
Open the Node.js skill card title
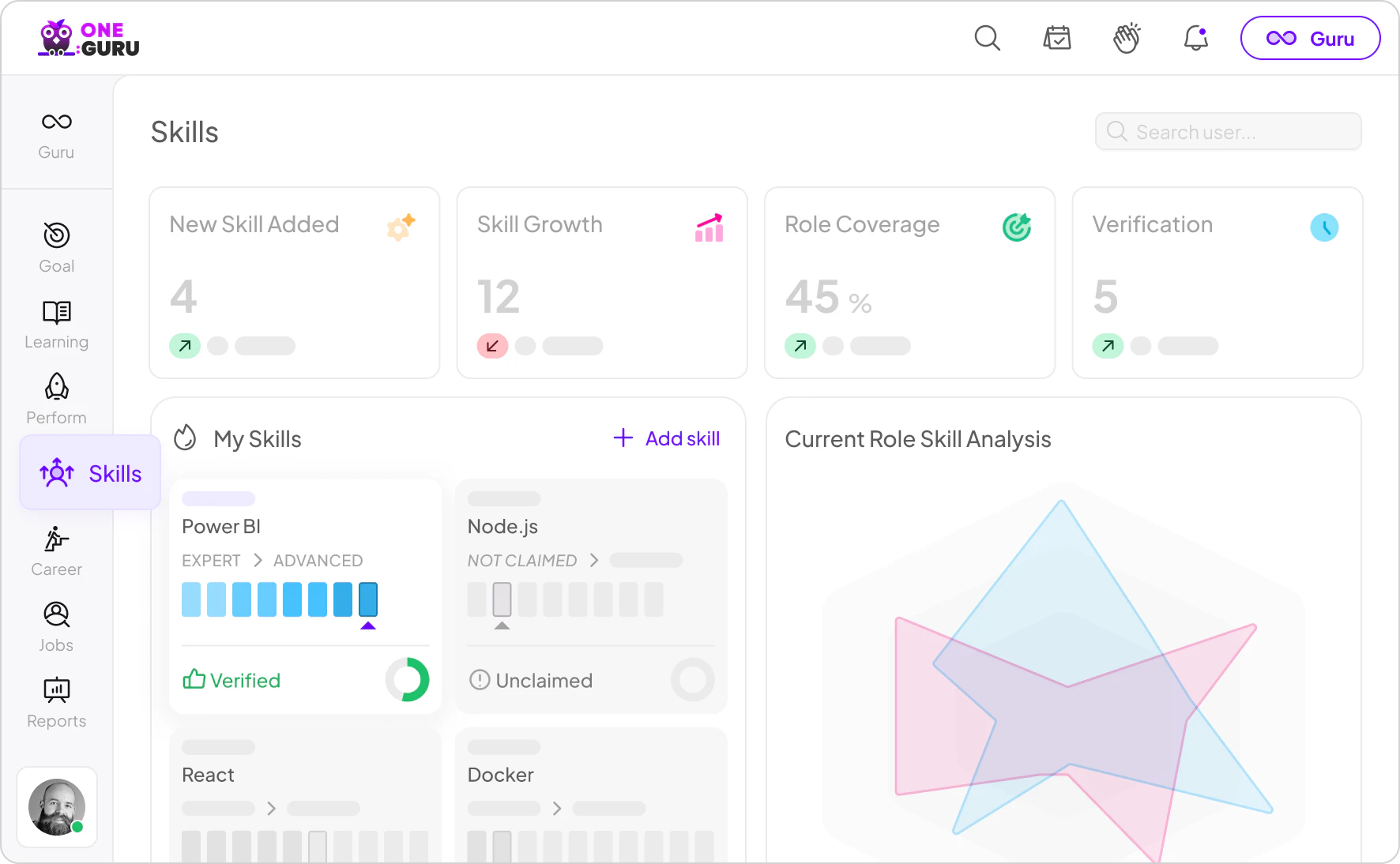(x=502, y=527)
